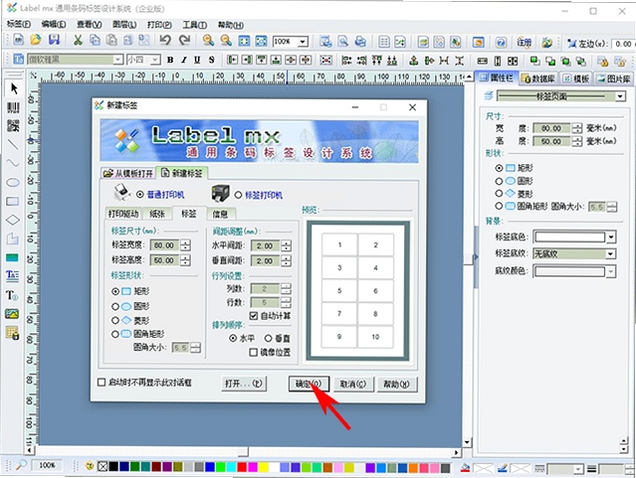Select the ellipse drawing tool
The height and width of the screenshot is (478, 636).
(13, 183)
